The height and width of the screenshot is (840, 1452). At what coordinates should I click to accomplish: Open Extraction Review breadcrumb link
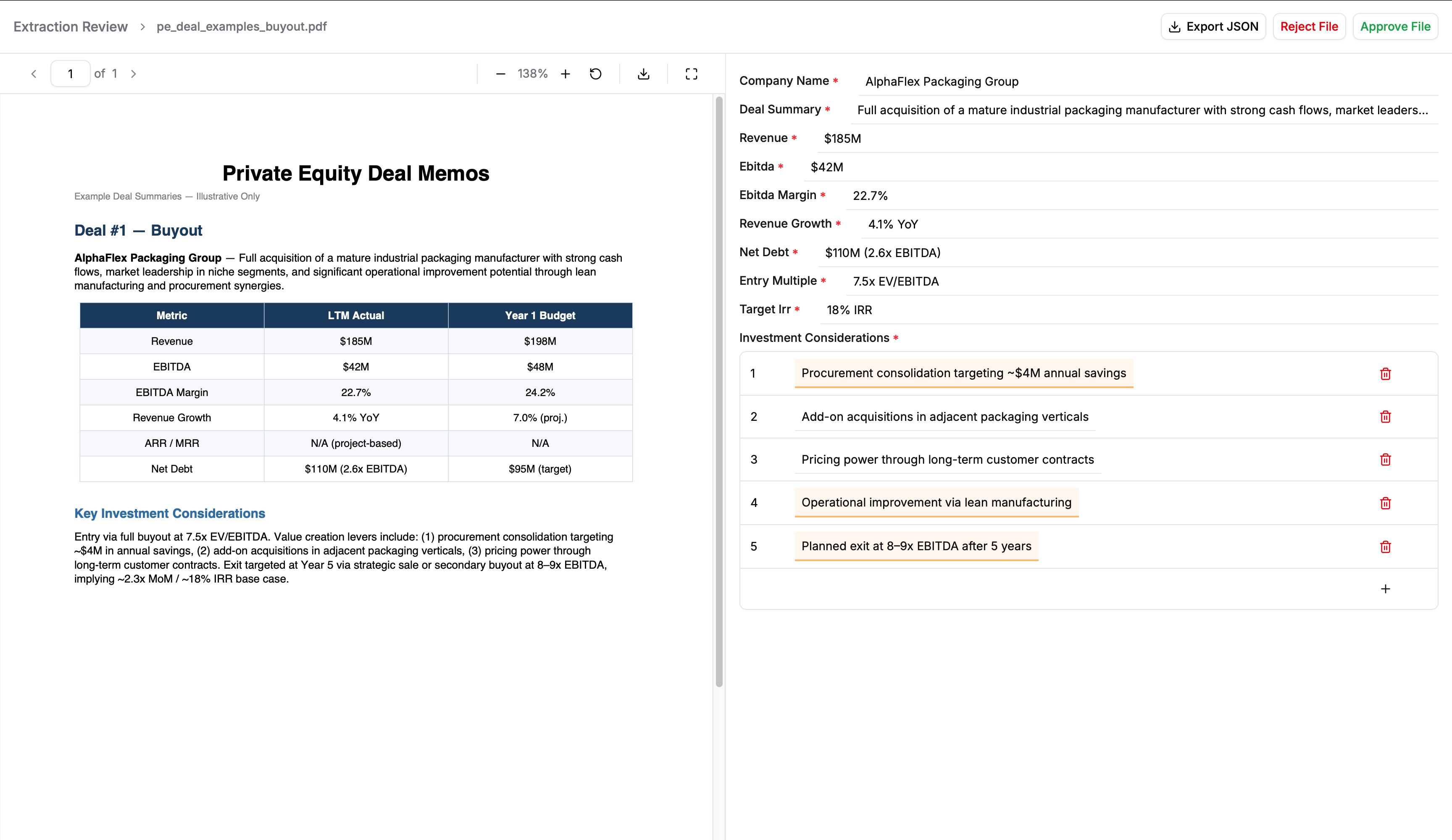tap(70, 26)
